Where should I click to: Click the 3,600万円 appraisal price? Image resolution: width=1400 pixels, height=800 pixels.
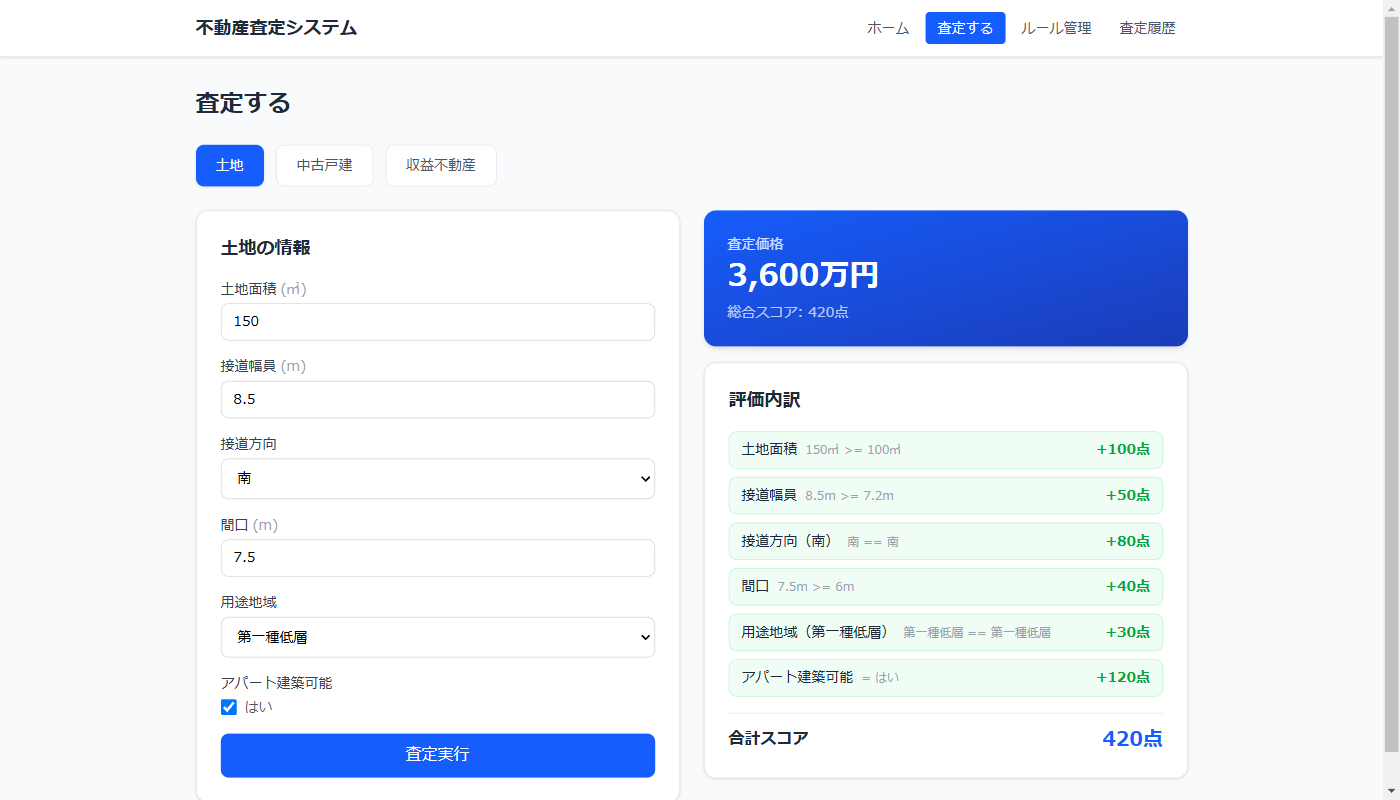803,275
